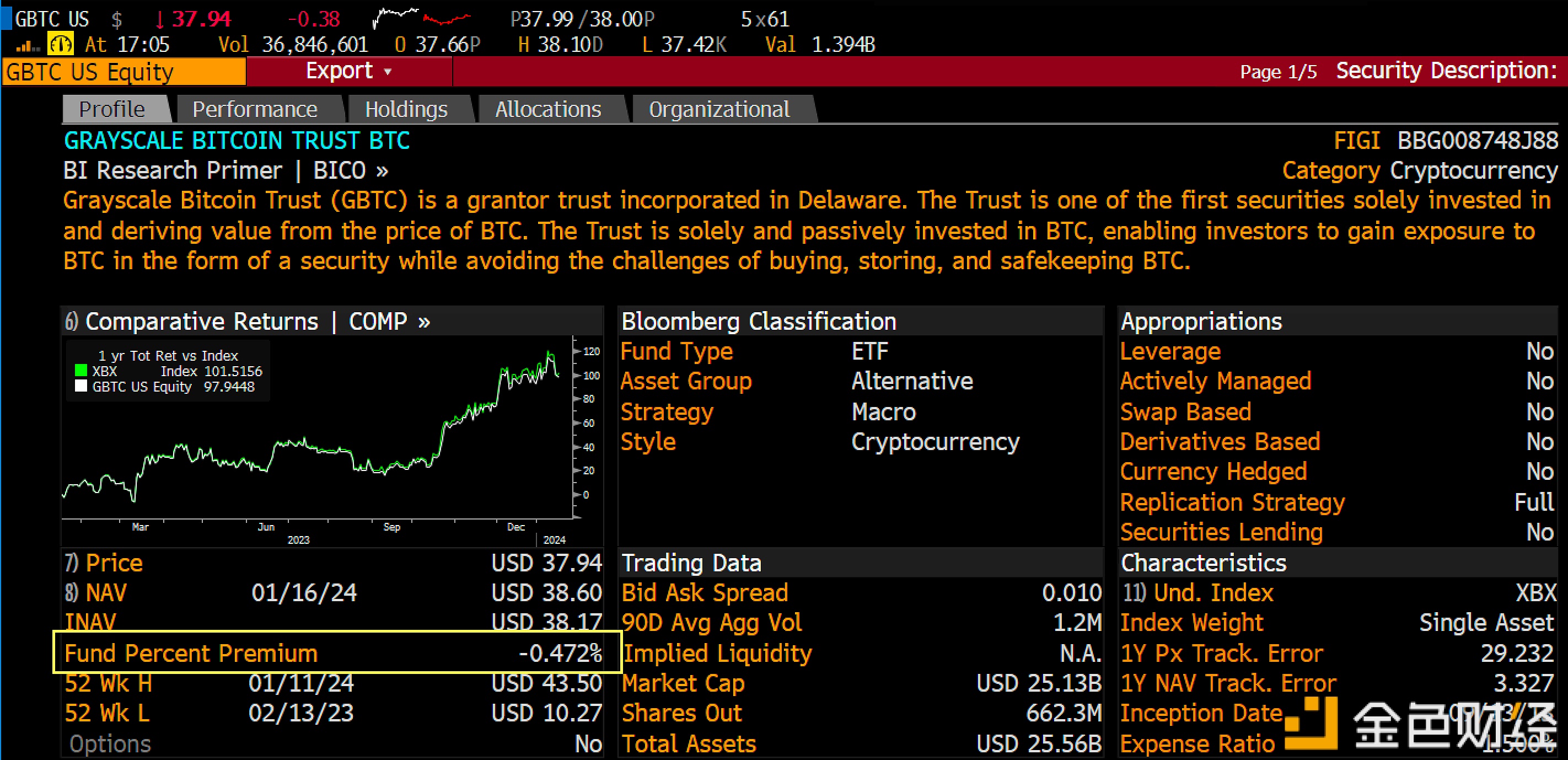Click the Style label

tap(648, 442)
